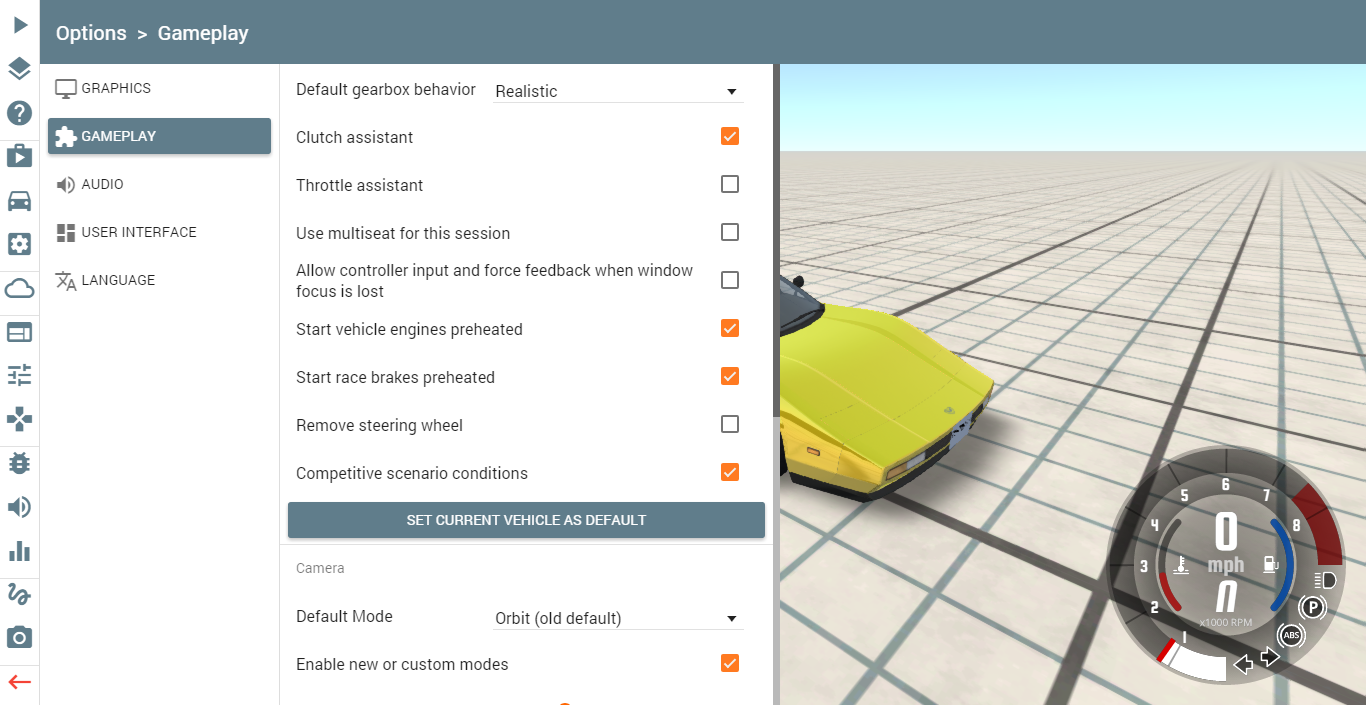Uncheck Enable new or custom modes

coord(730,663)
